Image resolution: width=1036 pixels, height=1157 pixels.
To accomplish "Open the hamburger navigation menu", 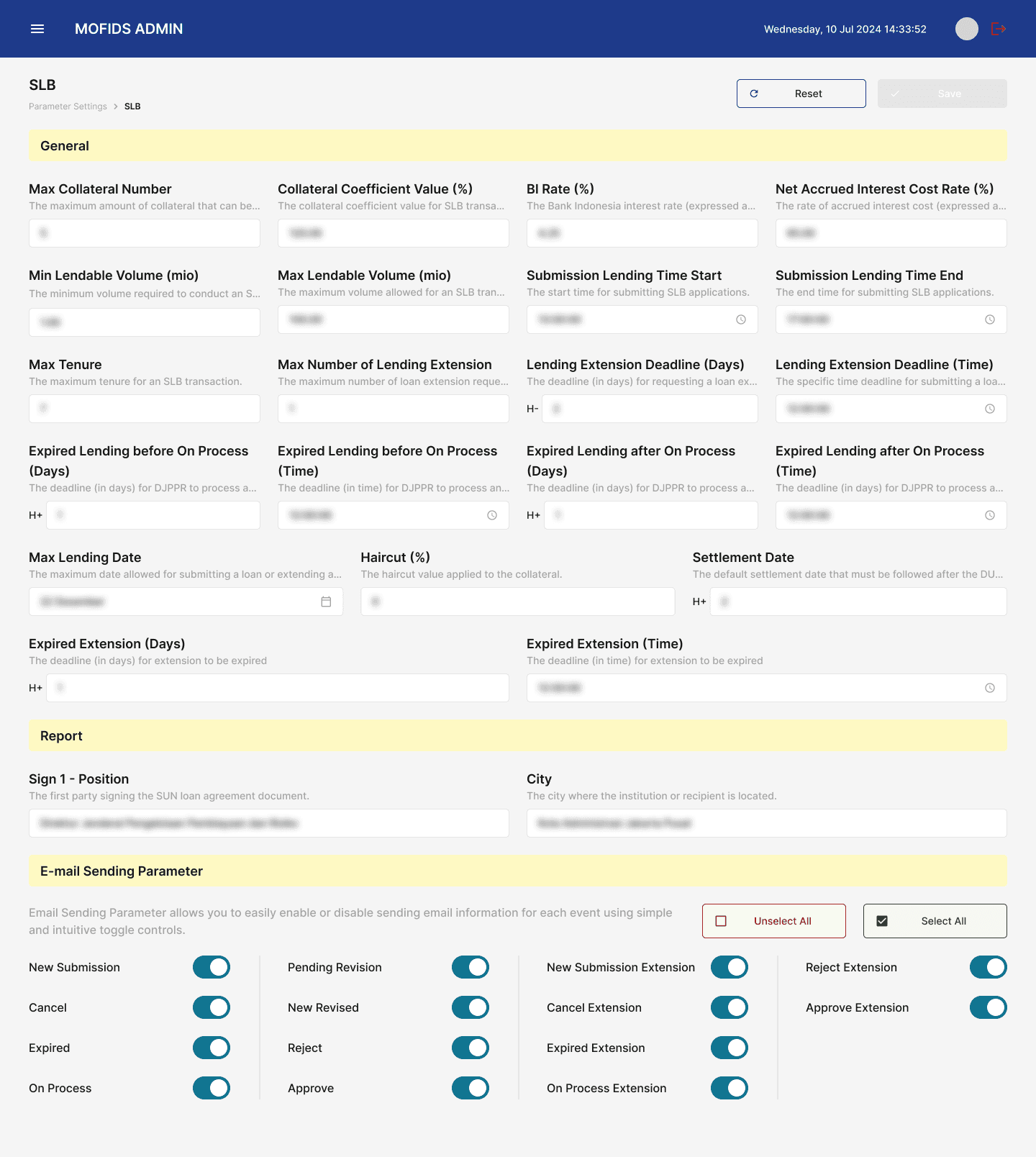I will pos(37,29).
